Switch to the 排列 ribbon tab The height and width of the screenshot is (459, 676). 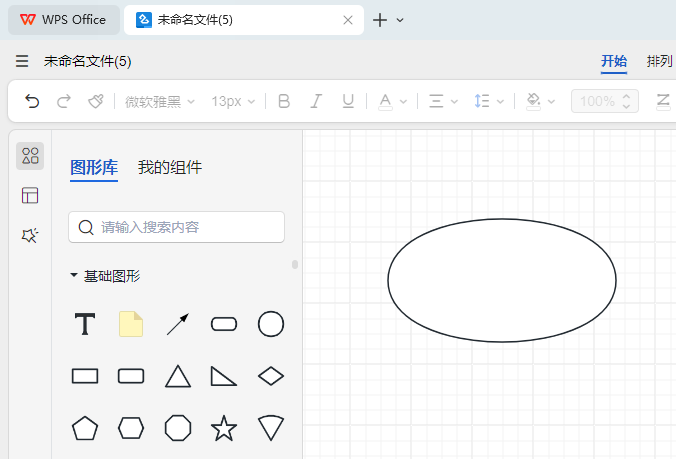659,61
